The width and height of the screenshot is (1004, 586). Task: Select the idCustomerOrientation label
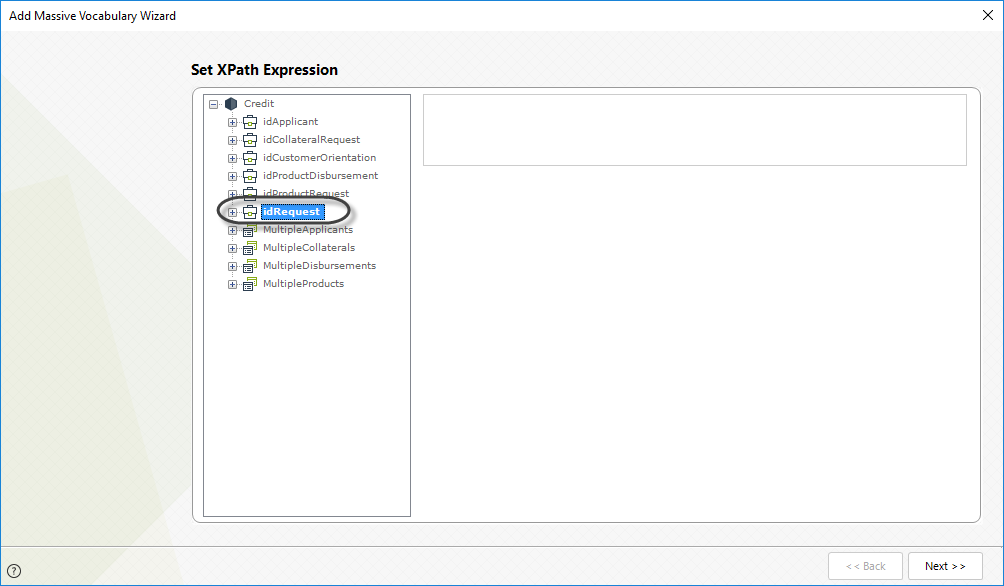320,158
